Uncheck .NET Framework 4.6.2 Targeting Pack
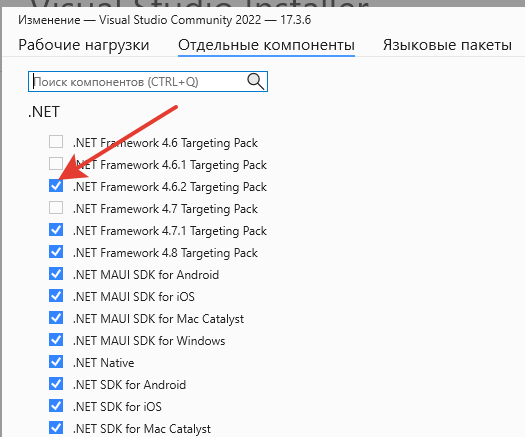Screen dimensions: 525x437 coord(56,186)
